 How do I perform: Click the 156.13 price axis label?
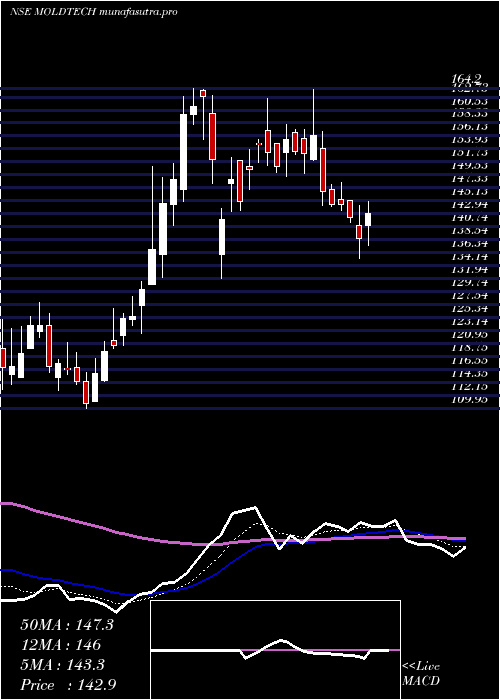[469, 127]
